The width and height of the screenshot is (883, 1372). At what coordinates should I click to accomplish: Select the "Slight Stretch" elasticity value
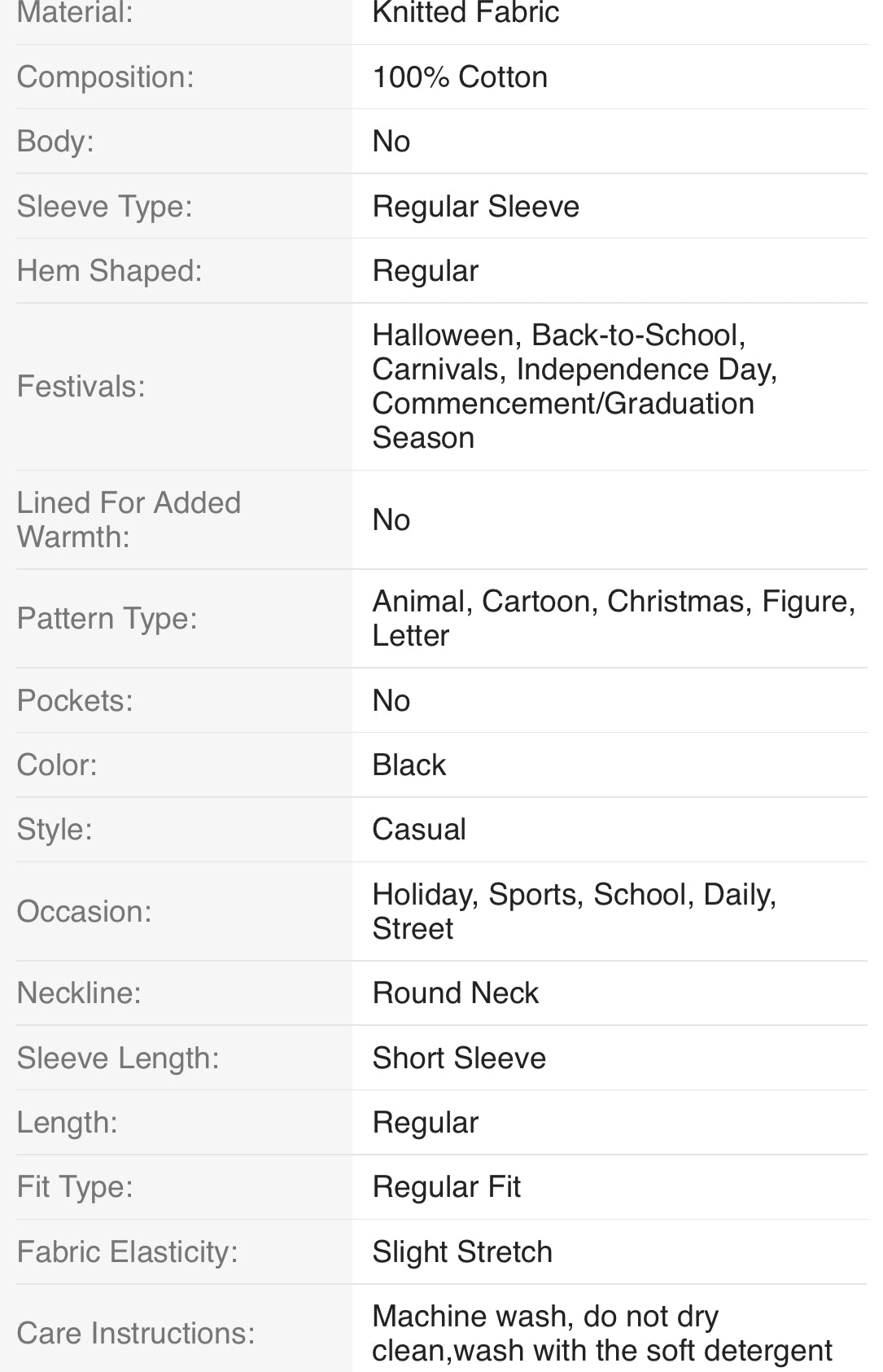(x=461, y=1252)
